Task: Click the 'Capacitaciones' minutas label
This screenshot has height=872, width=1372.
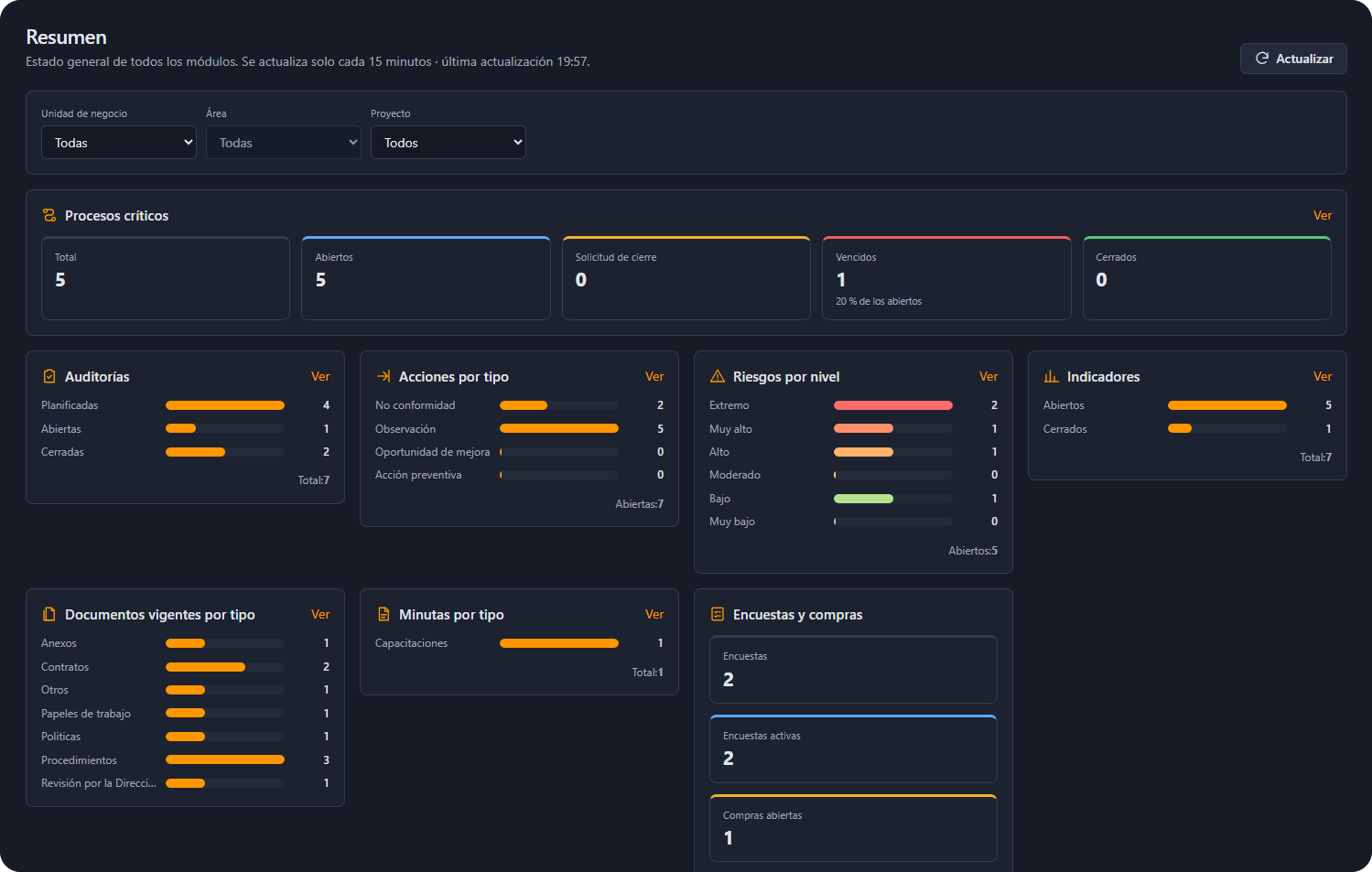Action: (411, 643)
